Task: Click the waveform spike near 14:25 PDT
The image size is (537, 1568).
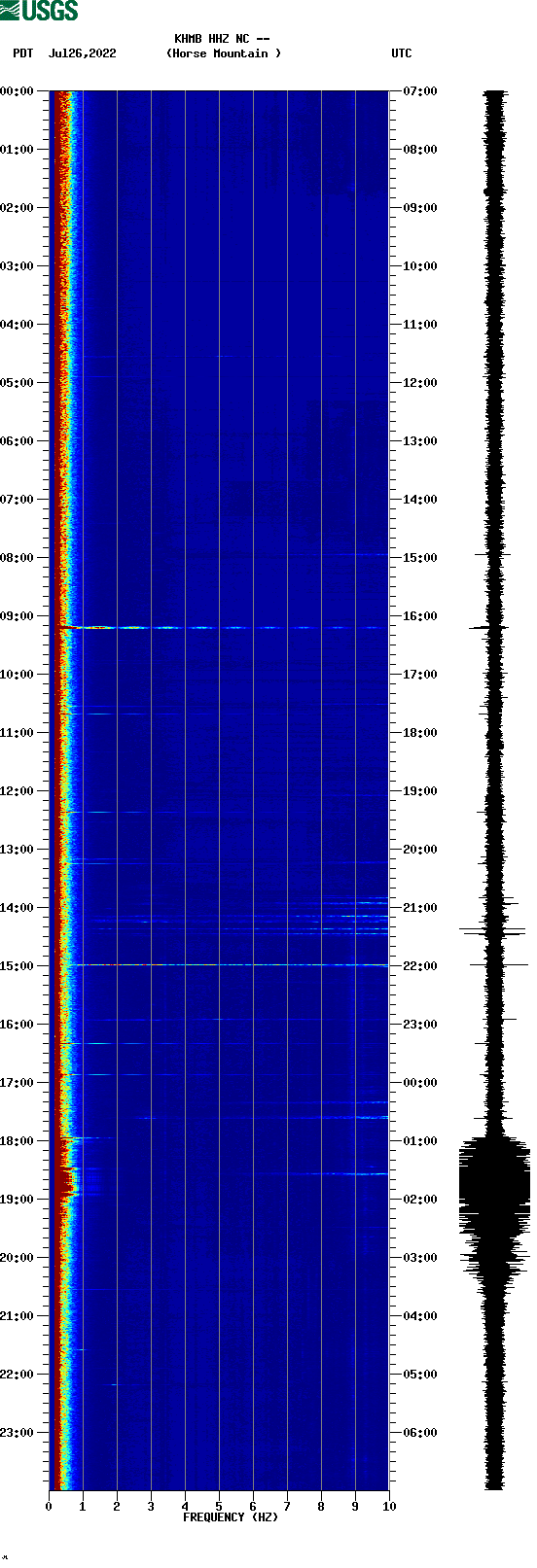Action: 493,931
